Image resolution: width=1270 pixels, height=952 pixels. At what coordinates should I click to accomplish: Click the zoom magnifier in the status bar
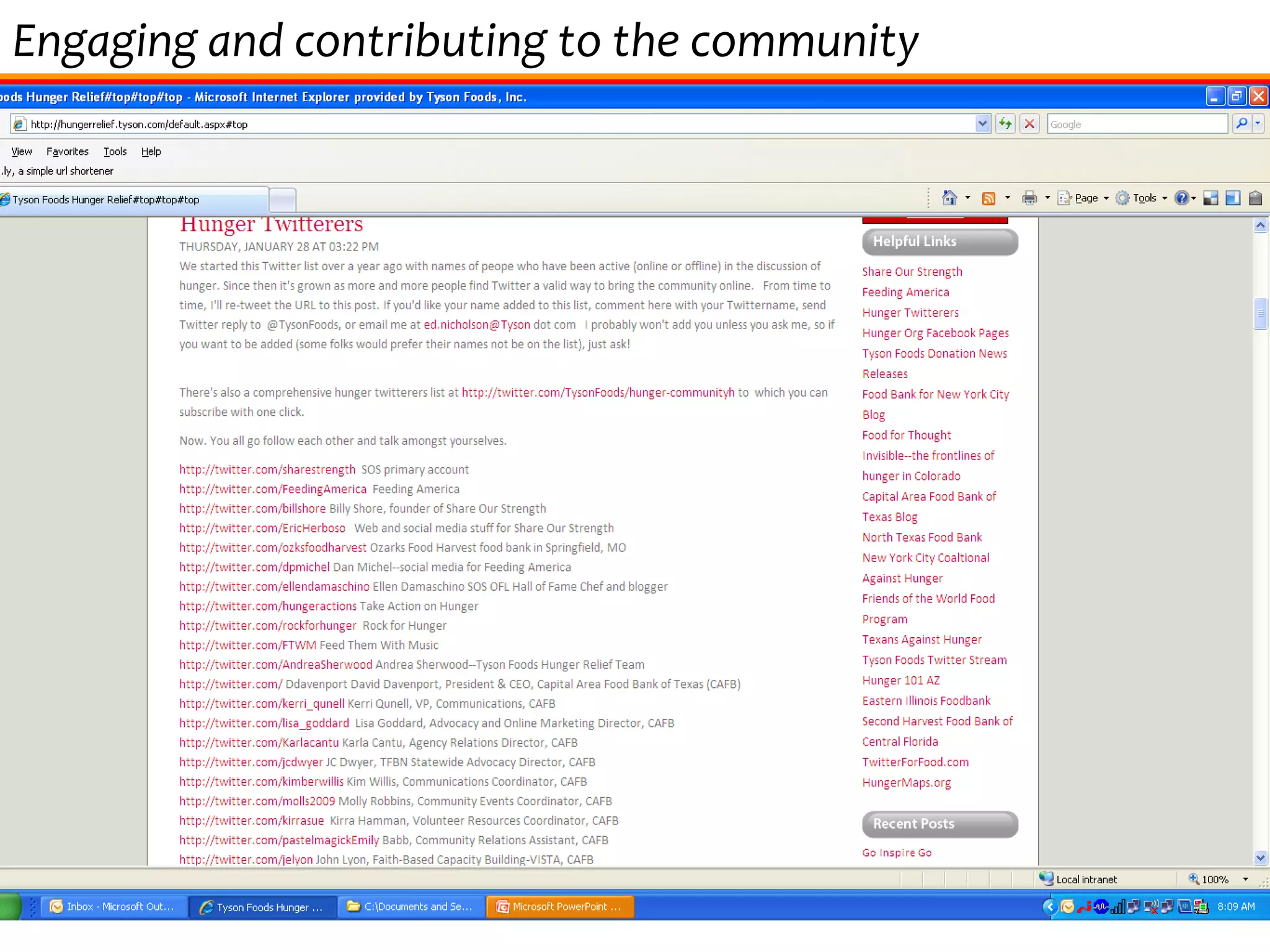(x=1193, y=879)
